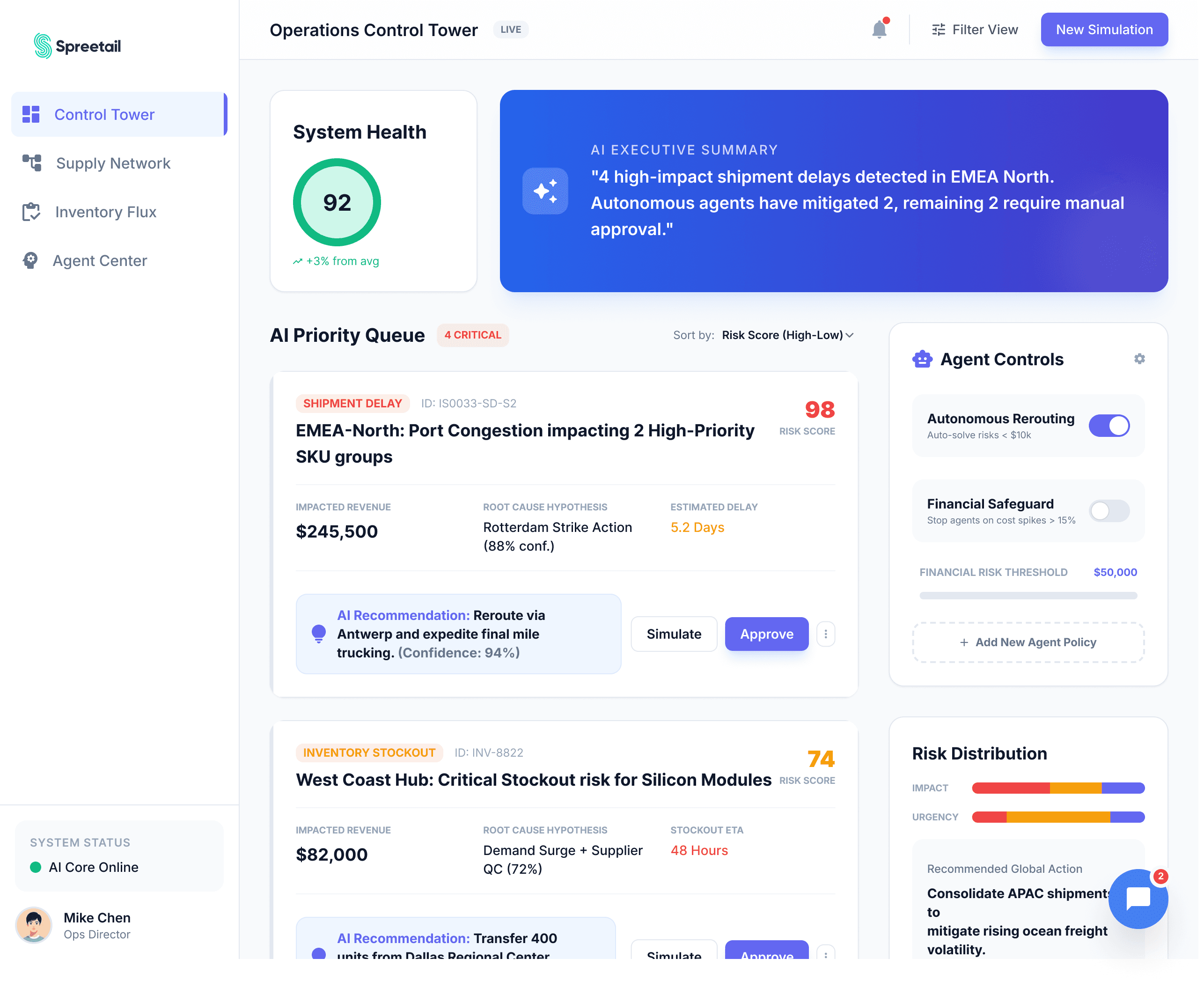Viewport: 1204px width, 988px height.
Task: Open the Filter View option
Action: click(x=975, y=29)
